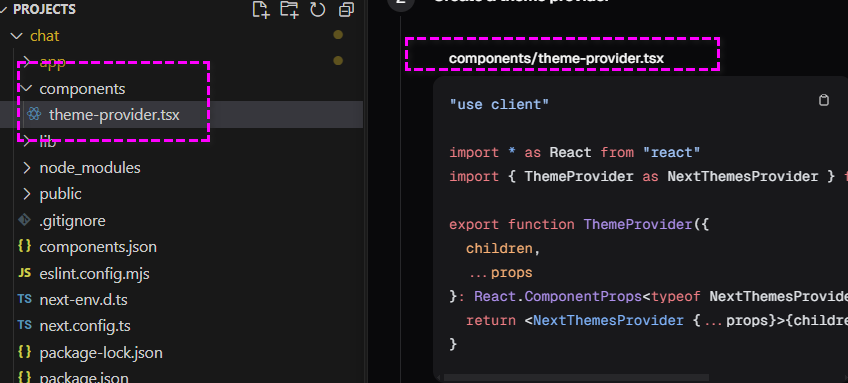Image resolution: width=848 pixels, height=383 pixels.
Task: Click the export function ThemeProvider code line
Action: 579,224
